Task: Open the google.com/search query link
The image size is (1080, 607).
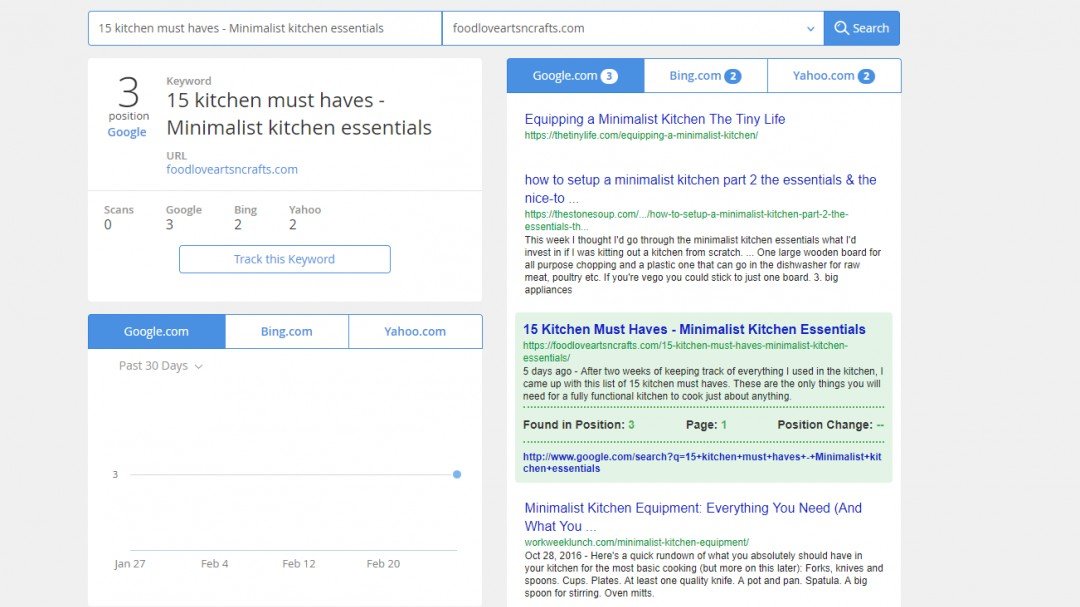Action: click(702, 462)
